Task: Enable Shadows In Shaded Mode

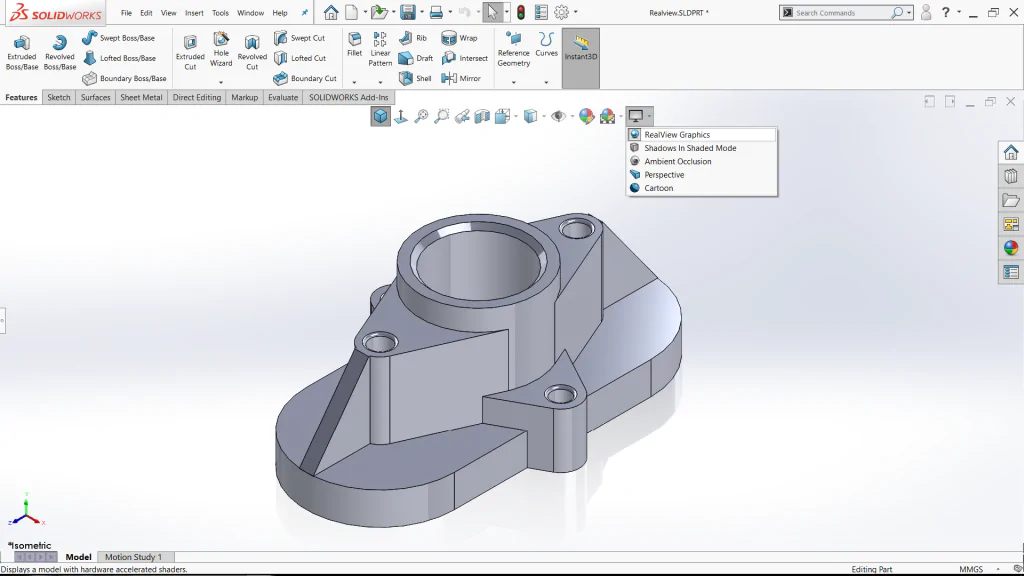Action: tap(702, 148)
